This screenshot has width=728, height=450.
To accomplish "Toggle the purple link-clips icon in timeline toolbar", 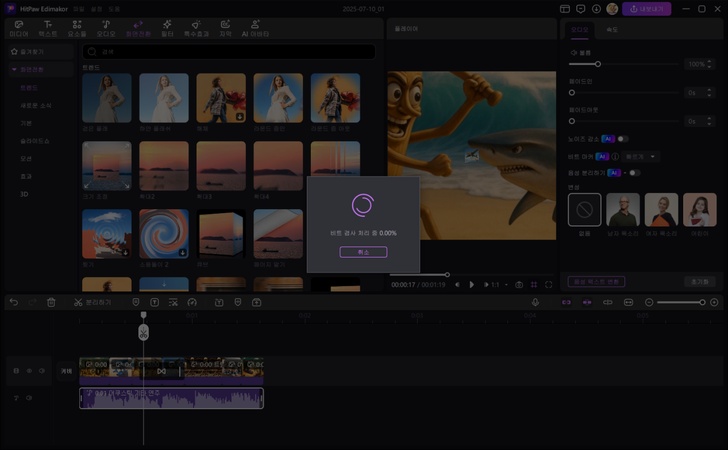I will (566, 302).
